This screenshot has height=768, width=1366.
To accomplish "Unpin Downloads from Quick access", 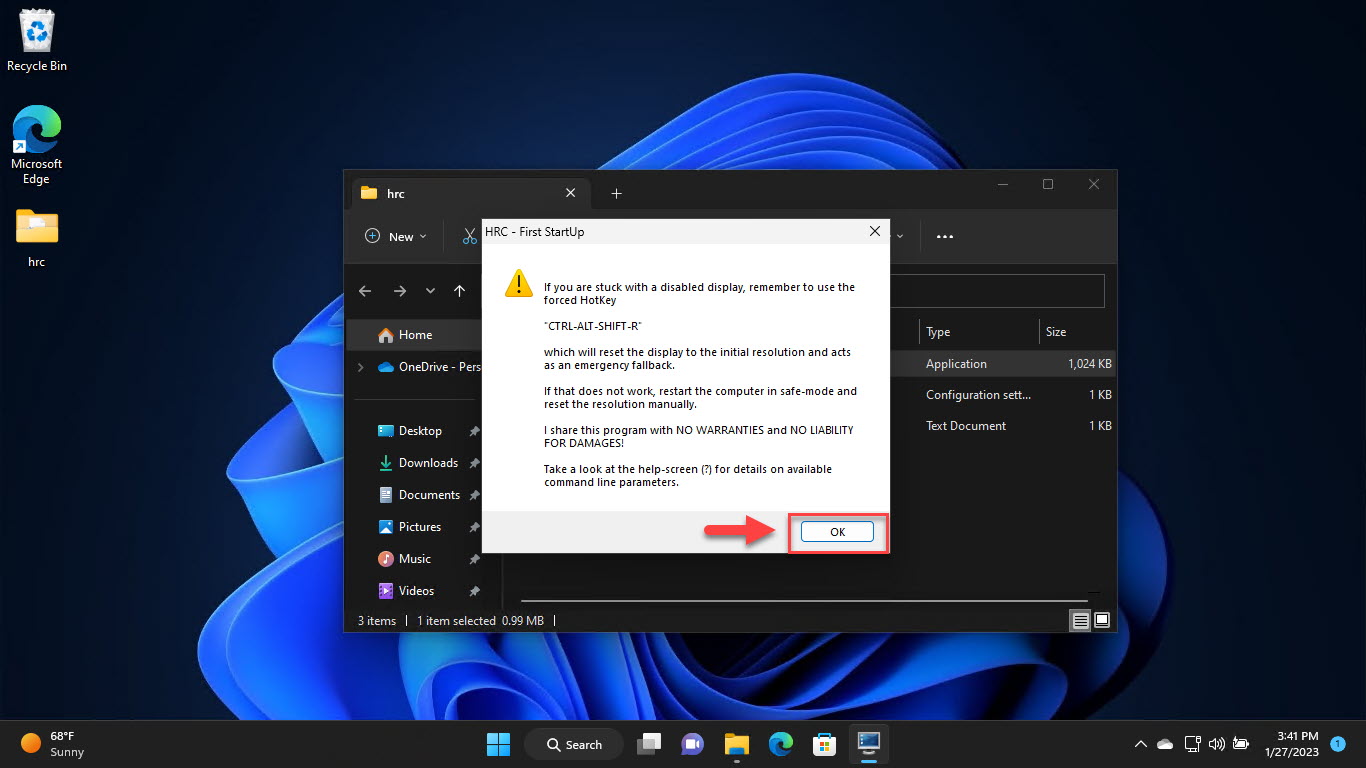I will click(473, 463).
